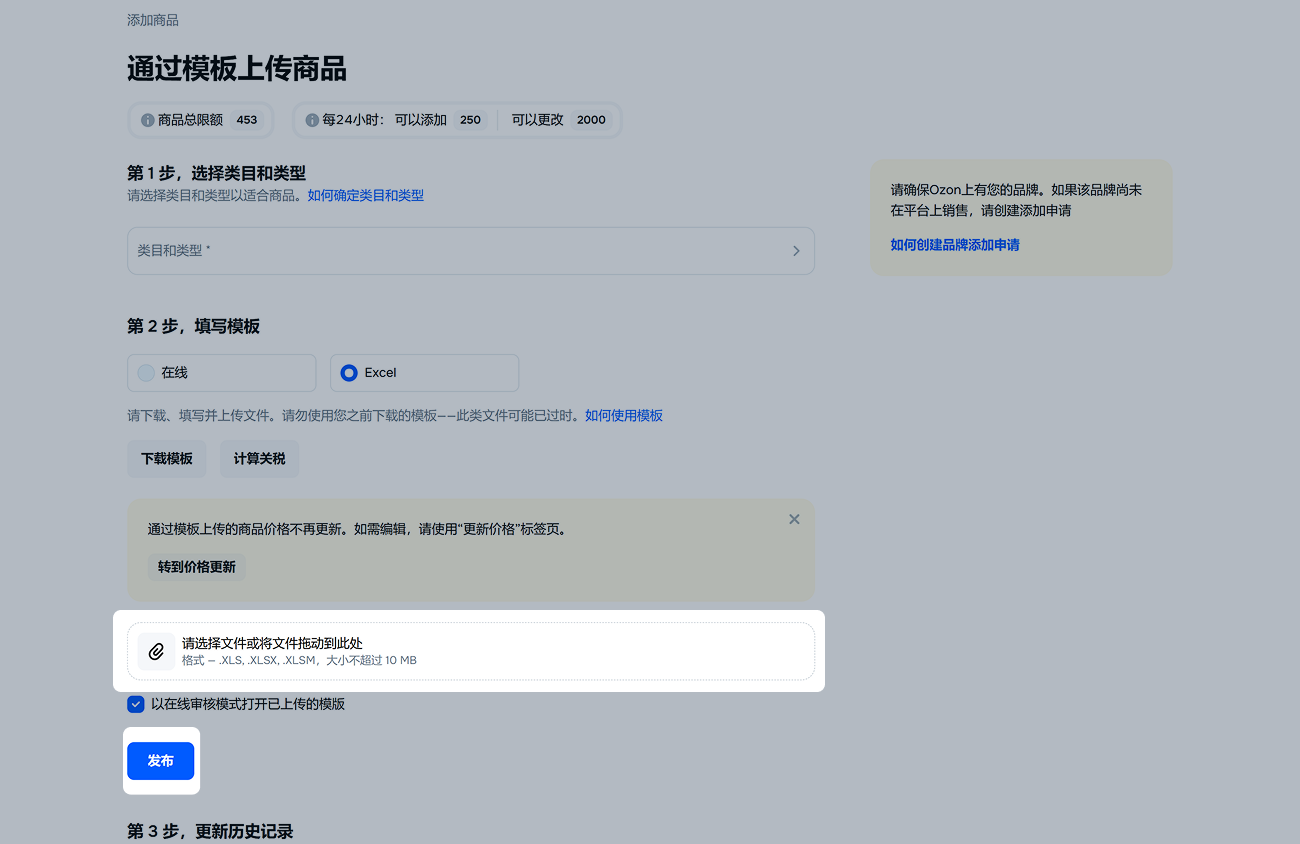Image resolution: width=1300 pixels, height=844 pixels.
Task: Open the 类目和类型 selection field
Action: pyautogui.click(x=460, y=251)
